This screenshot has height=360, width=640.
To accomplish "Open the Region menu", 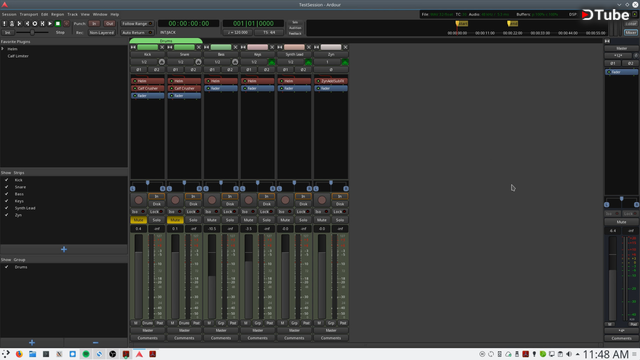I will pyautogui.click(x=58, y=14).
